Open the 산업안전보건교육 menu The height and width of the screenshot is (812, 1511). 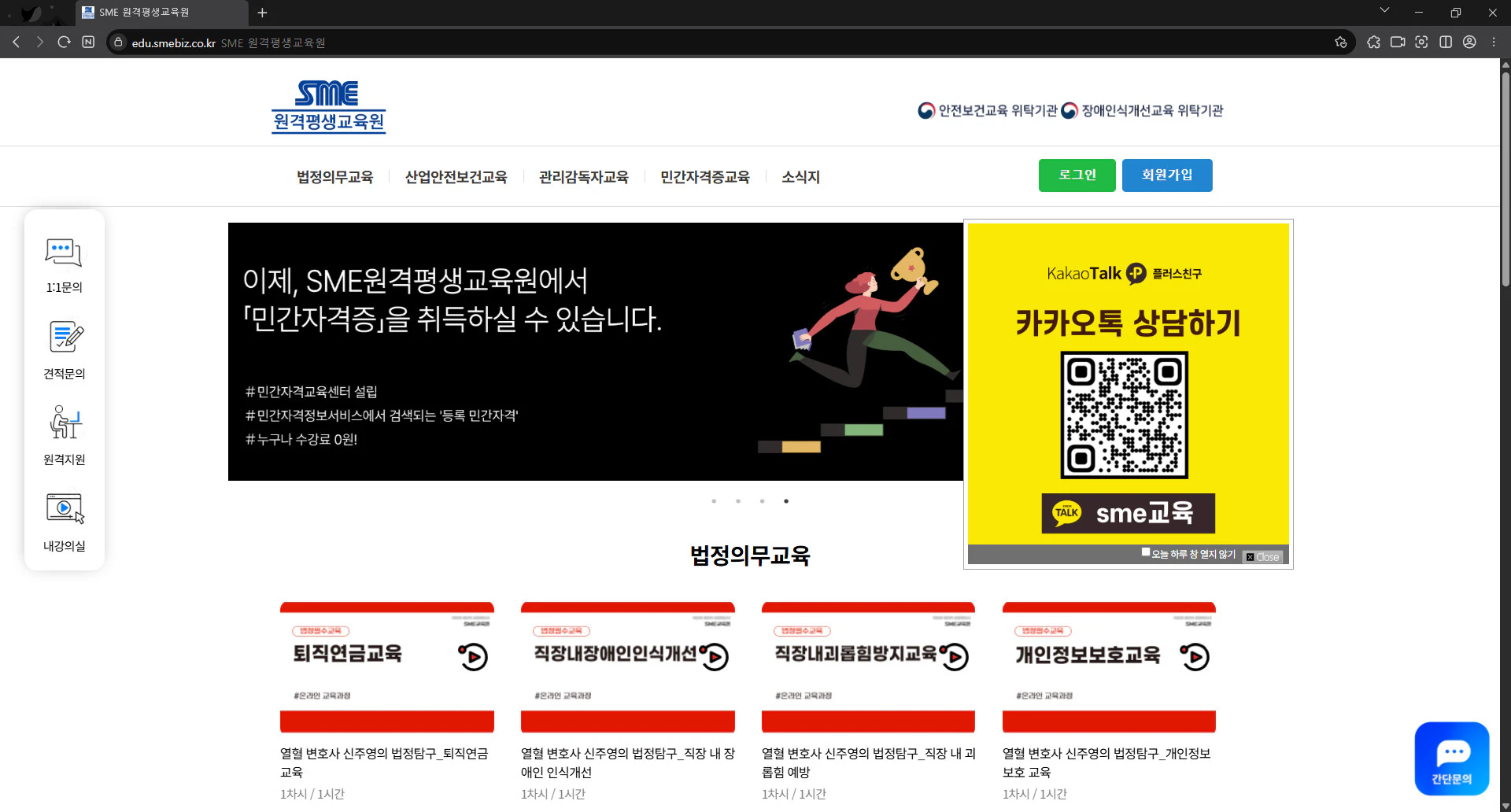[x=456, y=177]
